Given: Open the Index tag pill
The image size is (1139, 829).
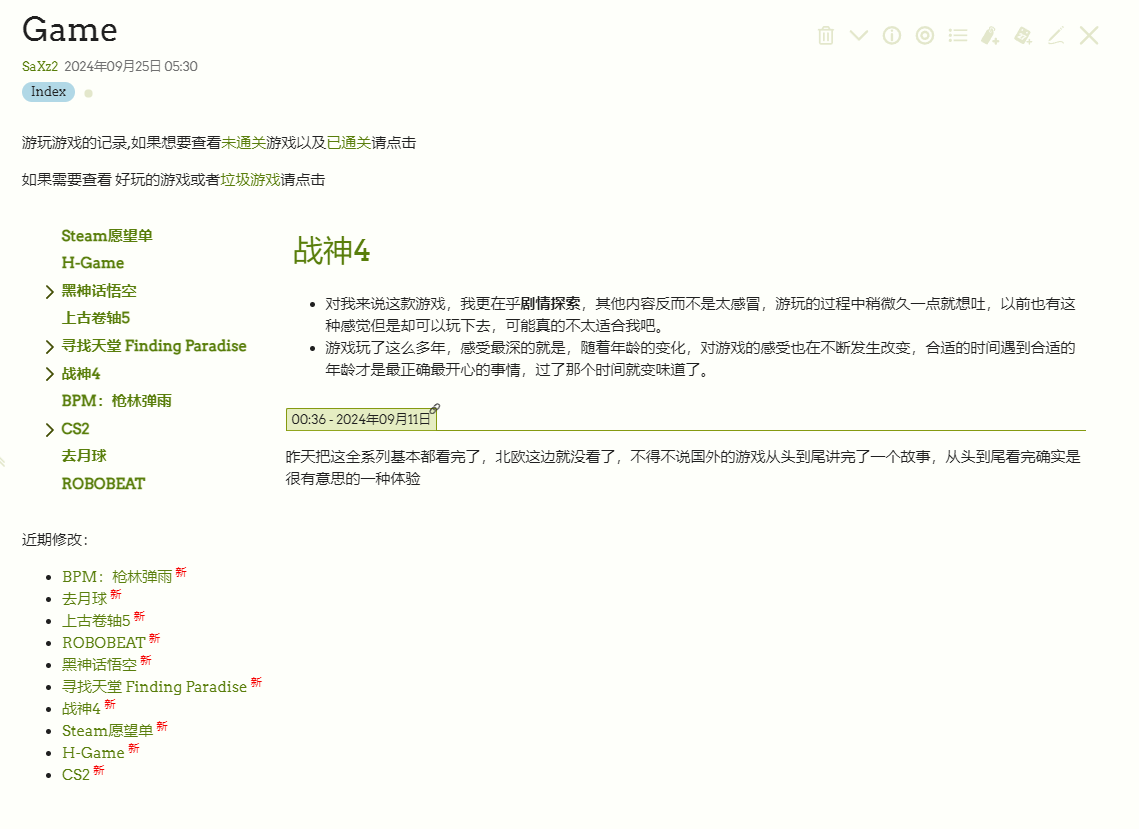Looking at the screenshot, I should [48, 92].
